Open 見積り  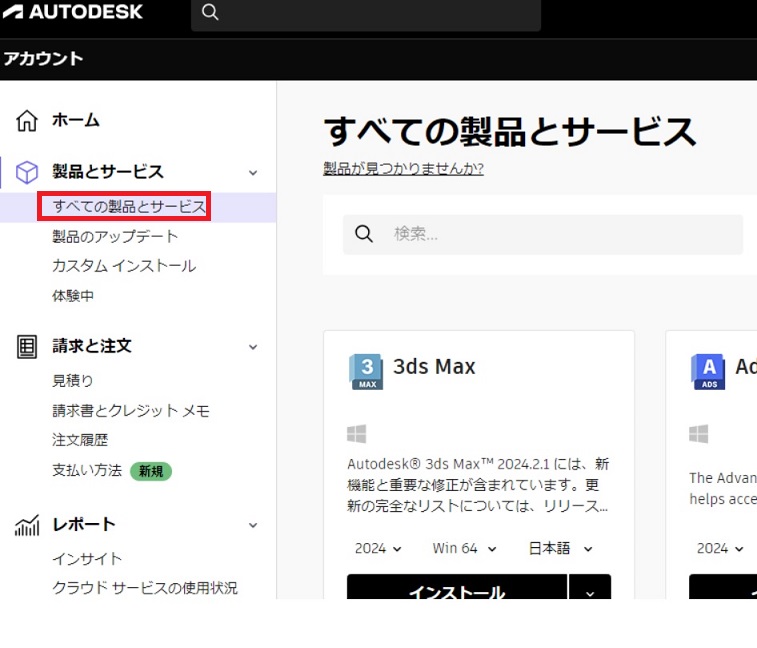pos(72,380)
